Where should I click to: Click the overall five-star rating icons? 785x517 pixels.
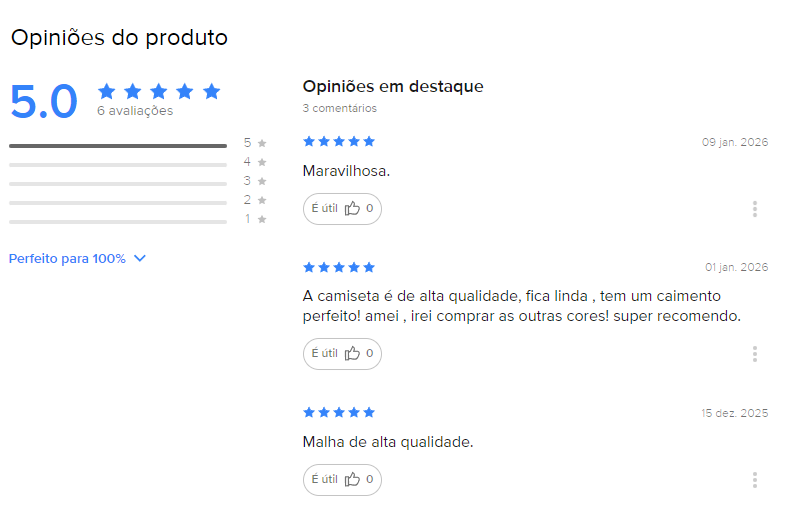(159, 91)
